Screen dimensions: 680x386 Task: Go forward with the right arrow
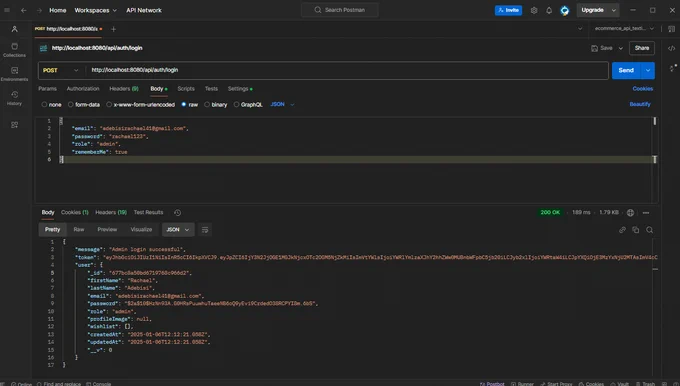[x=39, y=10]
